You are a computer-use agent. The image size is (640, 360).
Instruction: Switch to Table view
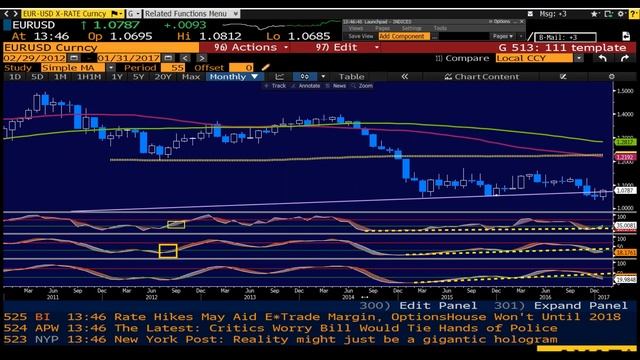(351, 77)
